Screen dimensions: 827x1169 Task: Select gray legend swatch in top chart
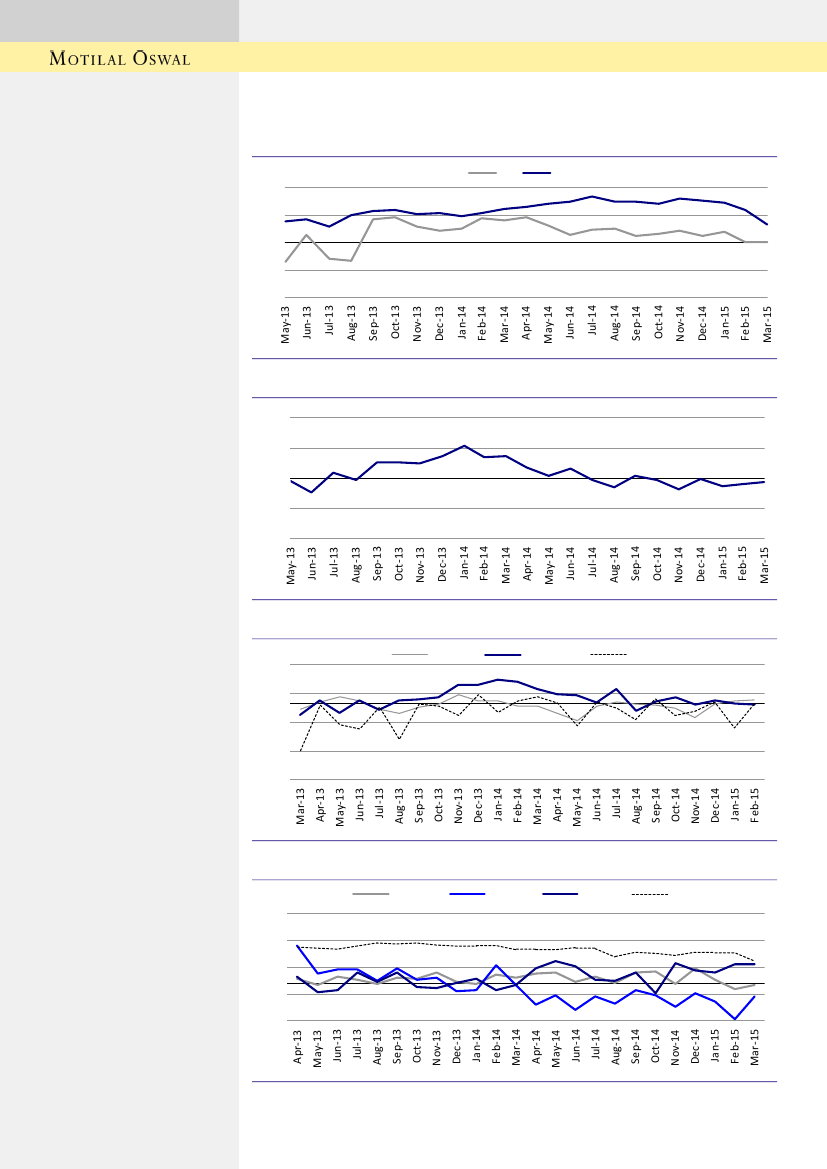pyautogui.click(x=482, y=173)
